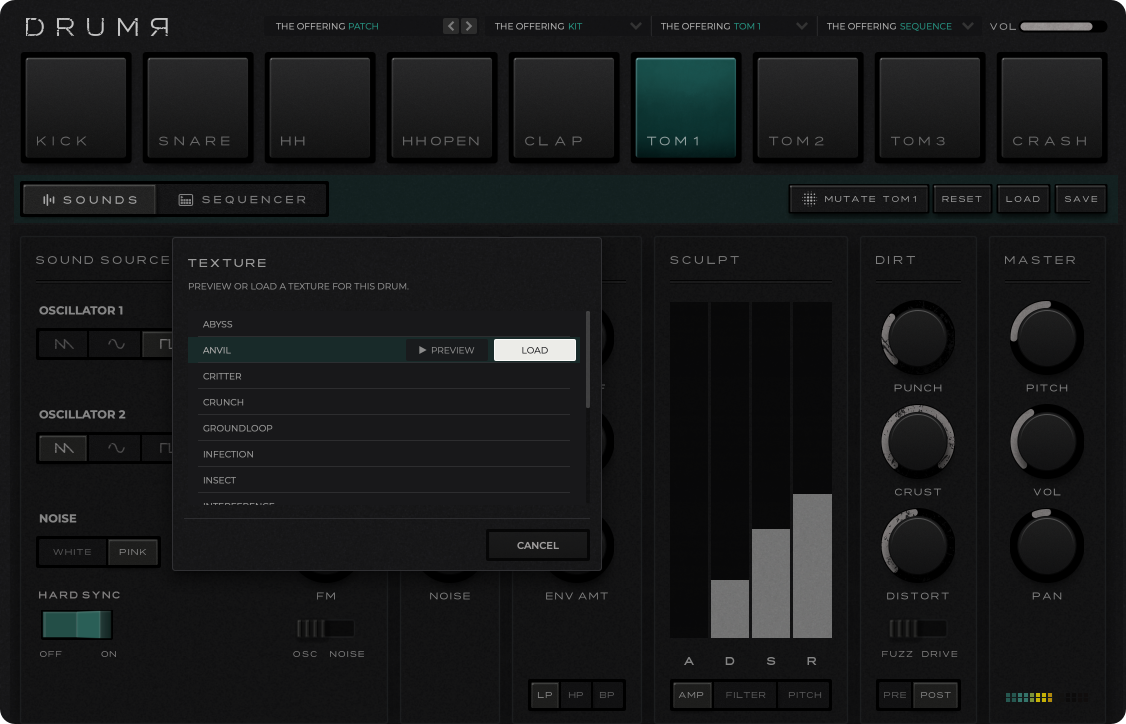Show the Filter envelope tab

click(x=745, y=695)
